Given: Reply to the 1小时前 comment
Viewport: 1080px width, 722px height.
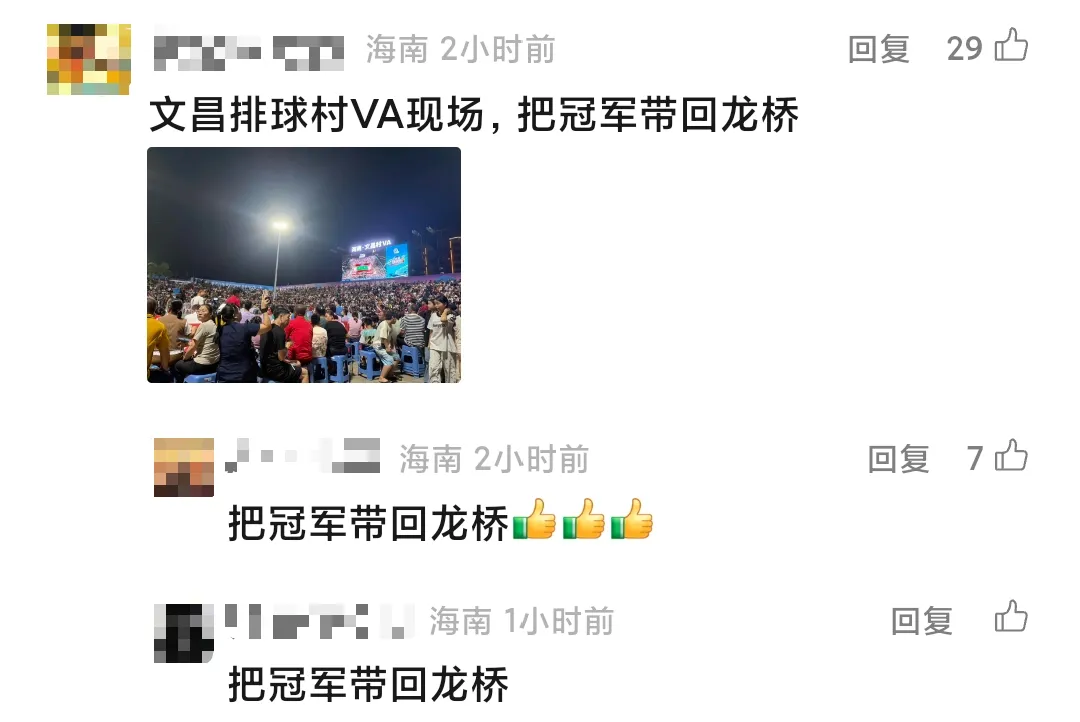Looking at the screenshot, I should click(x=922, y=621).
